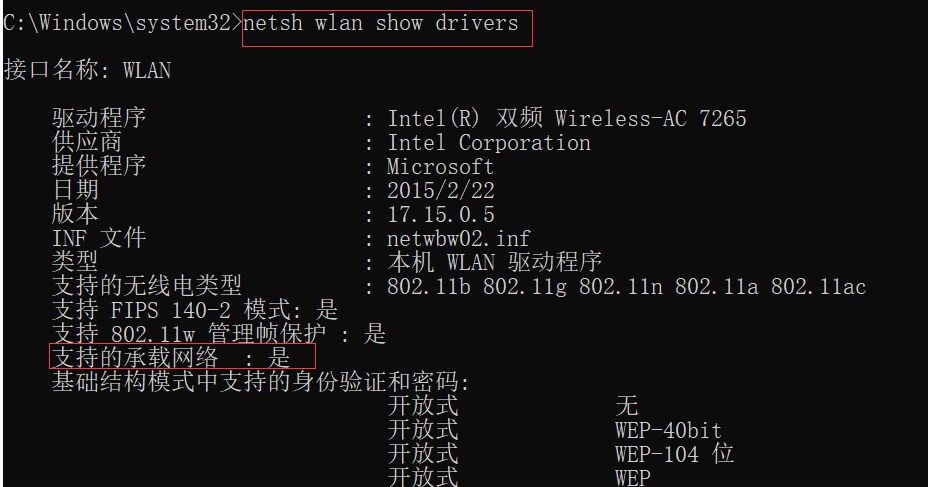Click the WEP-104 位 cipher entry
Viewport: 928px width, 487px height.
[x=675, y=454]
